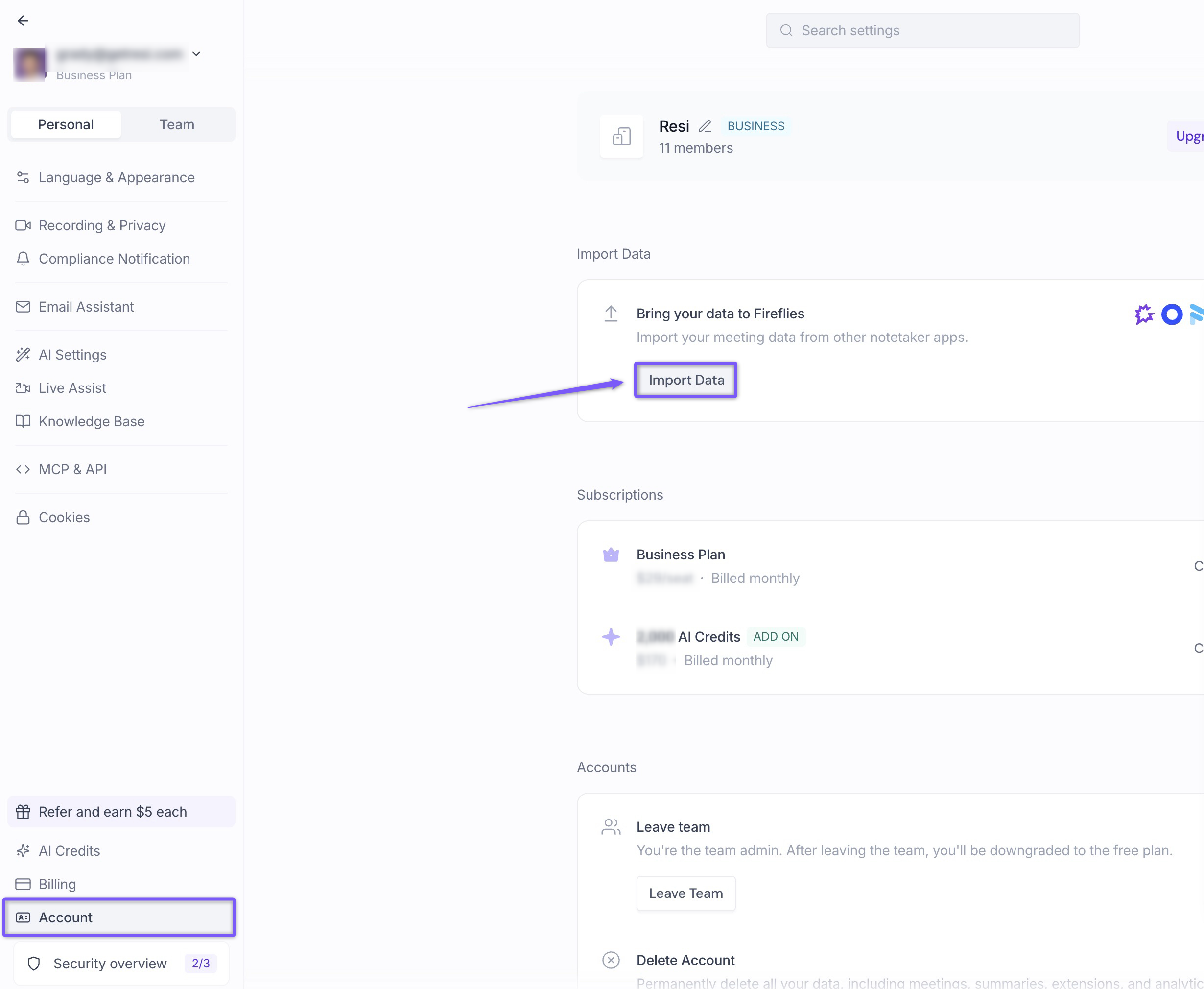This screenshot has width=1204, height=989.
Task: Click the upload arrow icon
Action: pyautogui.click(x=611, y=314)
